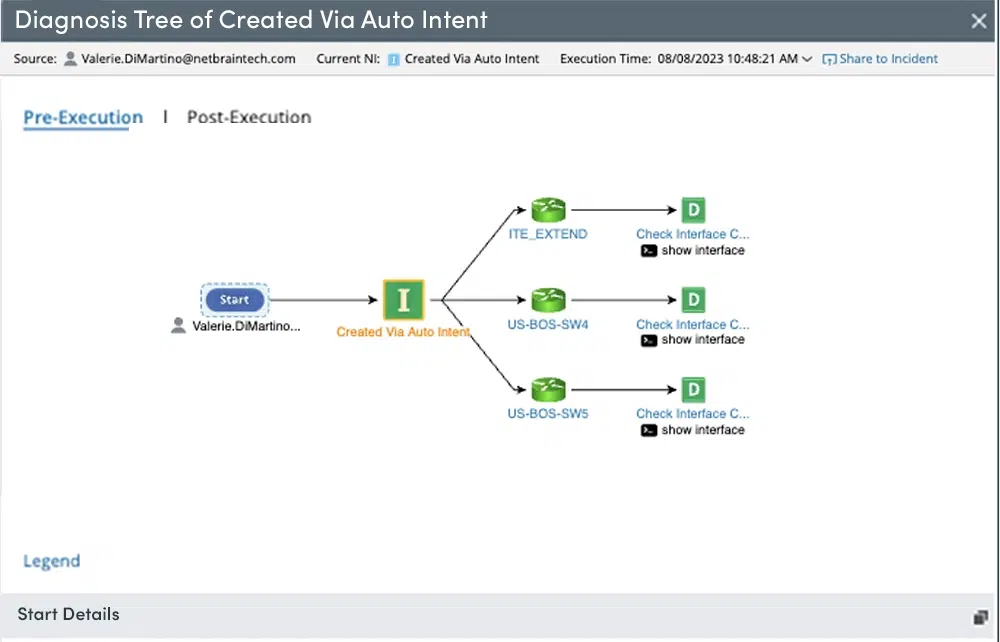Click the ITE_EXTEND device label
The width and height of the screenshot is (1000, 642).
click(x=548, y=234)
